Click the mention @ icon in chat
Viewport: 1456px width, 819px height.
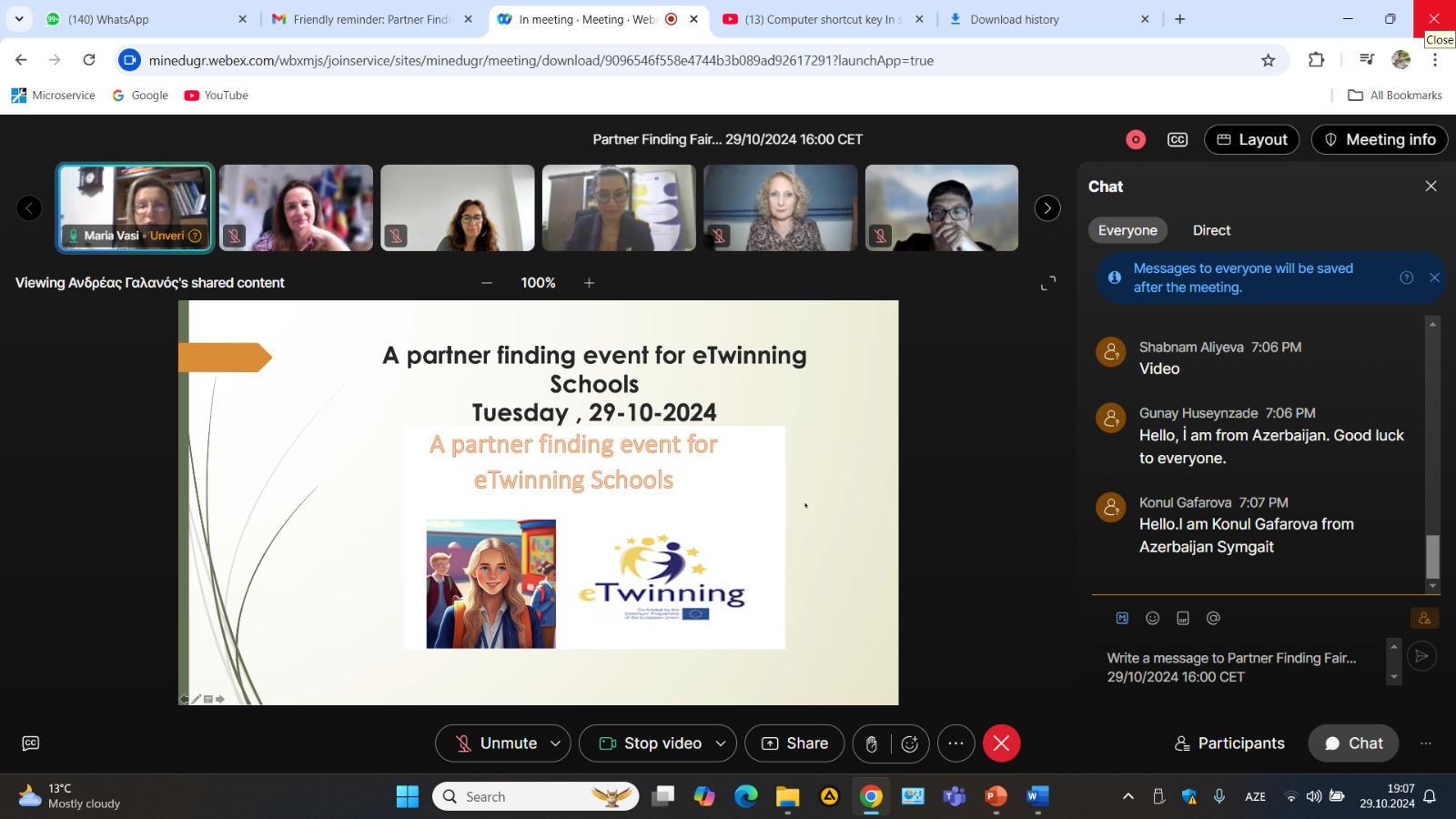pos(1213,618)
